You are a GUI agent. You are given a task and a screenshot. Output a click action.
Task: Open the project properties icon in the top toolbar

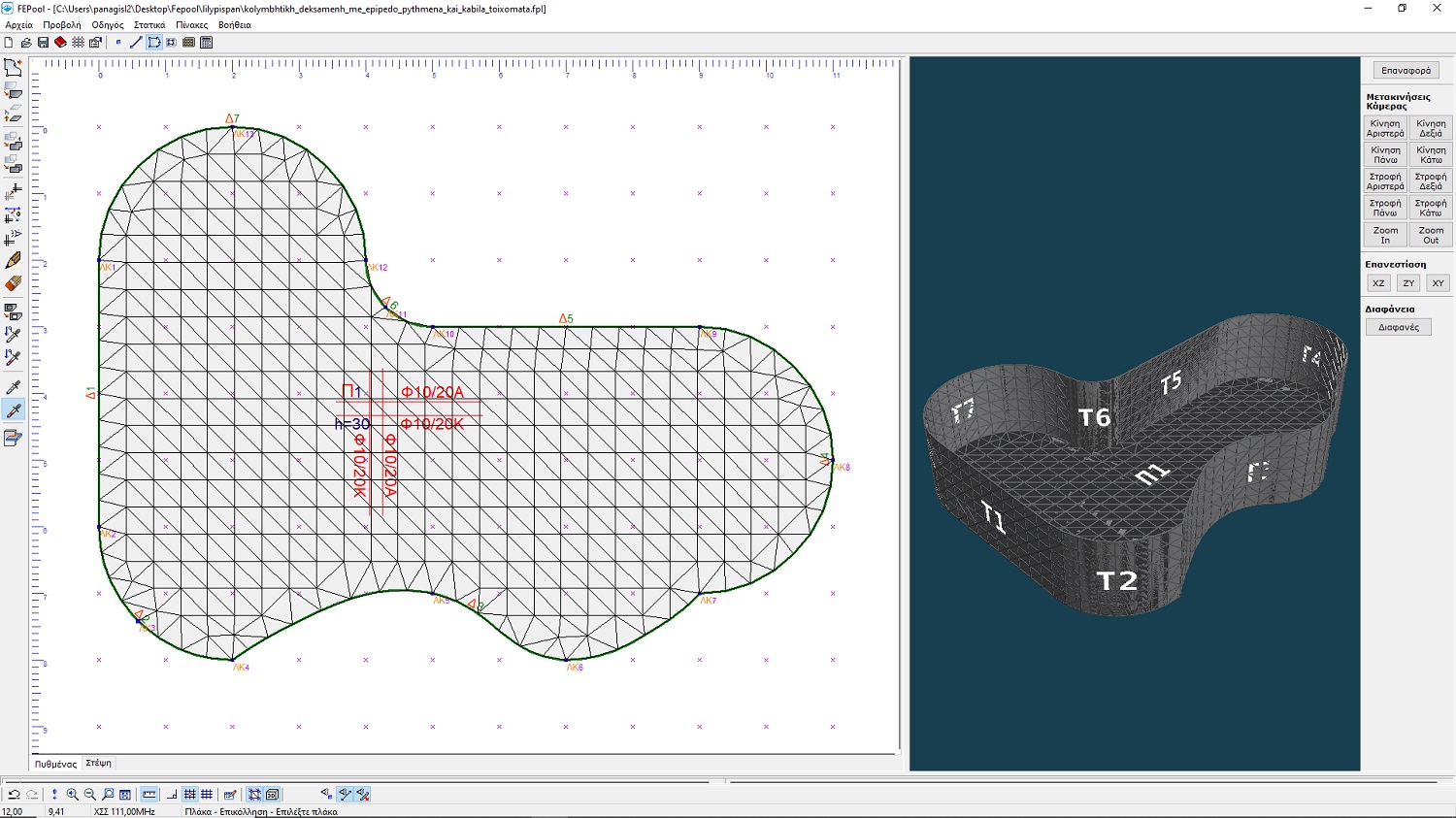(x=95, y=43)
